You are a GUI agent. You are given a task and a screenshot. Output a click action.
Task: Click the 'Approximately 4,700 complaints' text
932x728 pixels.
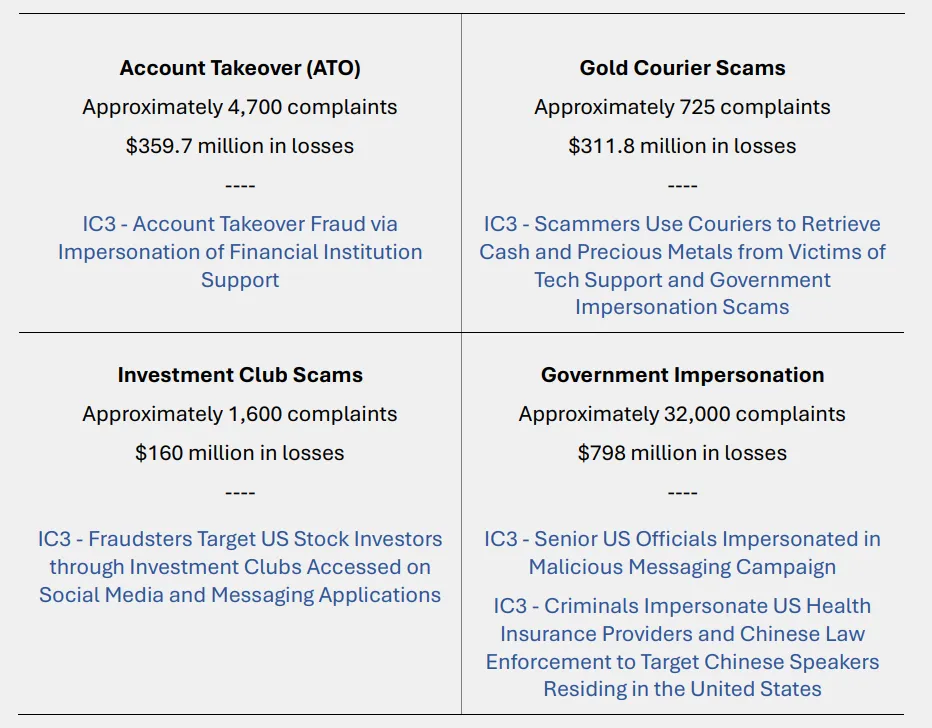pyautogui.click(x=240, y=107)
